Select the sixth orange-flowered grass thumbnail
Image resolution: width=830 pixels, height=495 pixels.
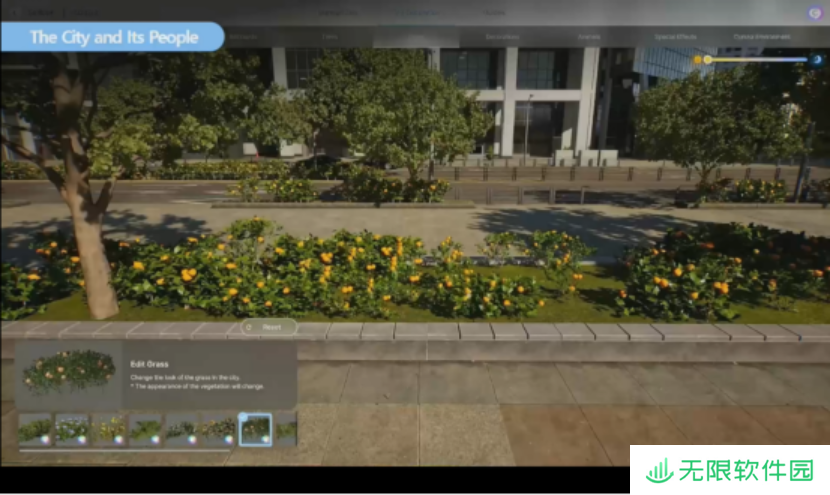(x=219, y=429)
